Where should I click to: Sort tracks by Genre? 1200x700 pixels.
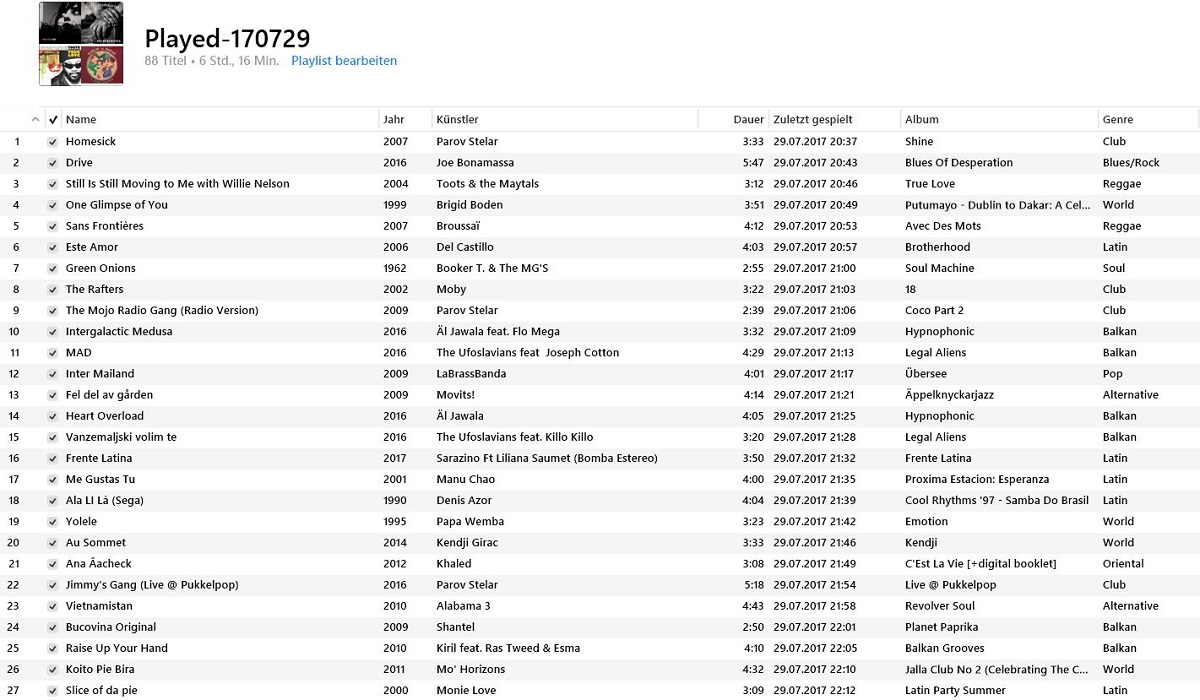(x=1119, y=118)
